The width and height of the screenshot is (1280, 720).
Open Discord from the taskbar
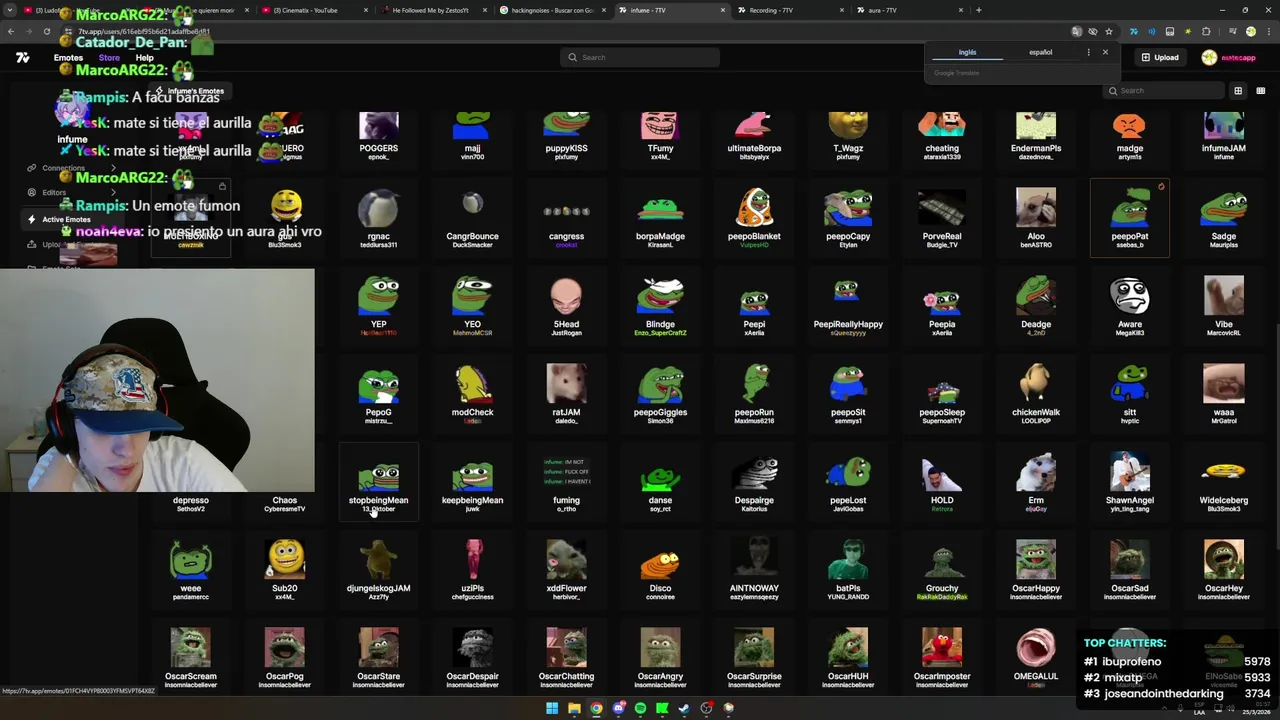click(x=618, y=708)
